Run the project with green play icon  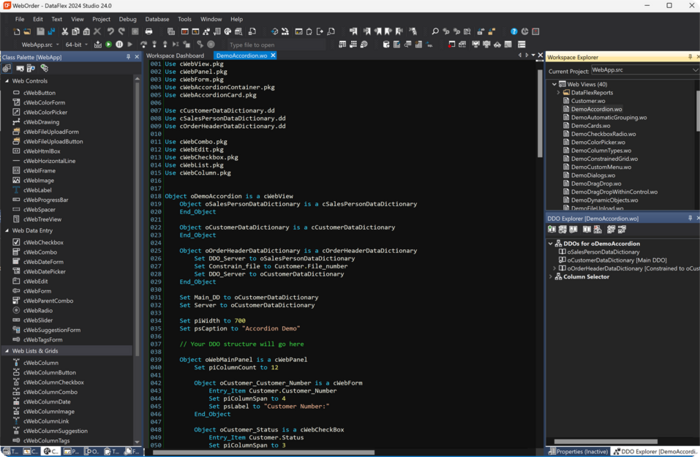point(108,45)
